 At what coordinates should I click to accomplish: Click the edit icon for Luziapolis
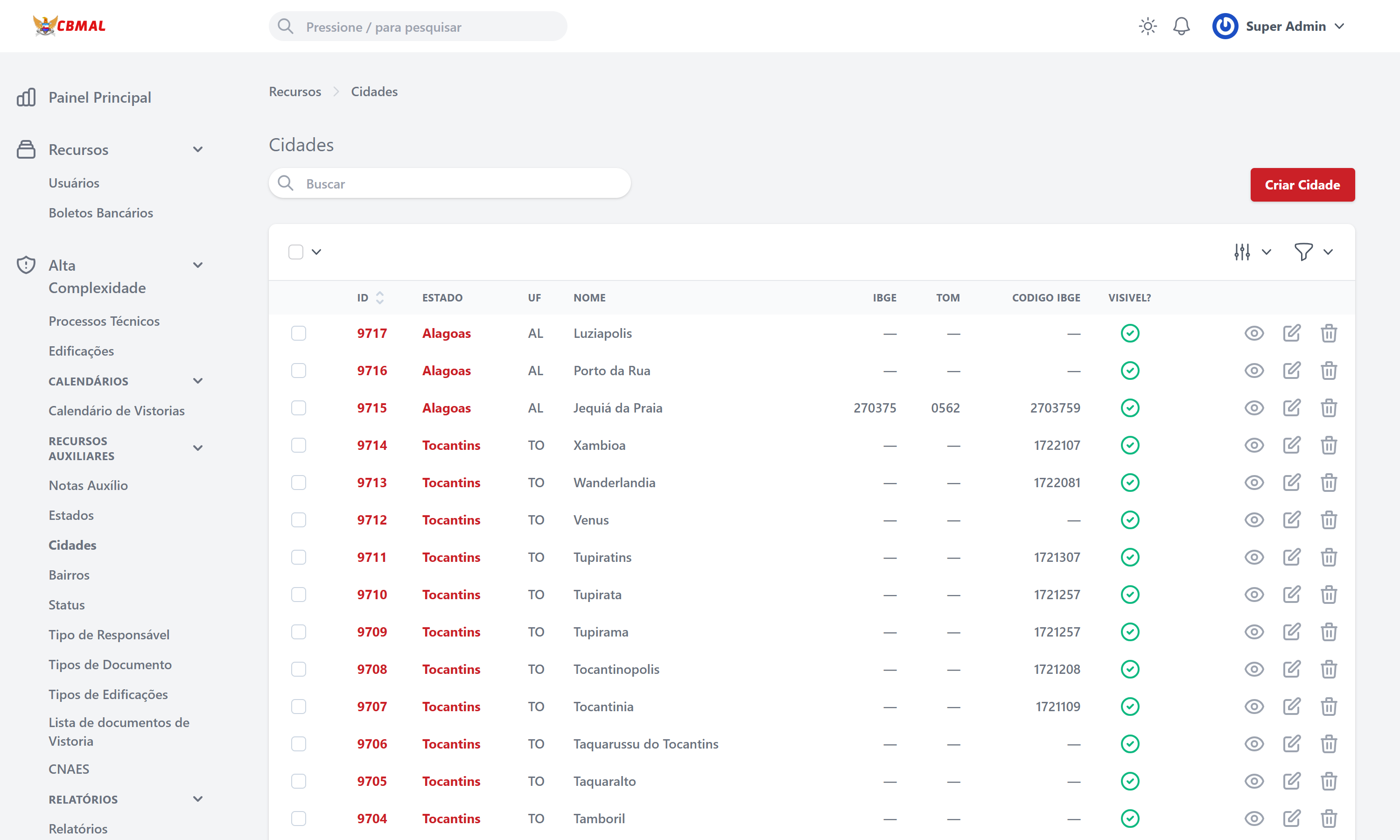(x=1291, y=333)
